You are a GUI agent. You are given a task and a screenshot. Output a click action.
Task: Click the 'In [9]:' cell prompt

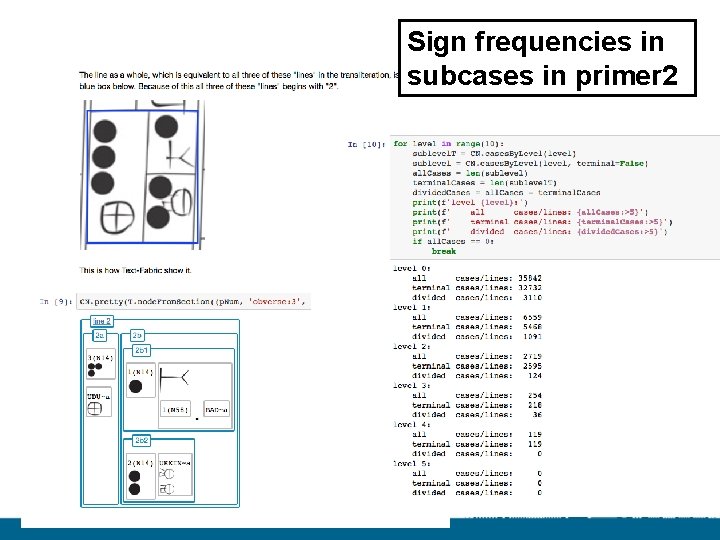56,302
